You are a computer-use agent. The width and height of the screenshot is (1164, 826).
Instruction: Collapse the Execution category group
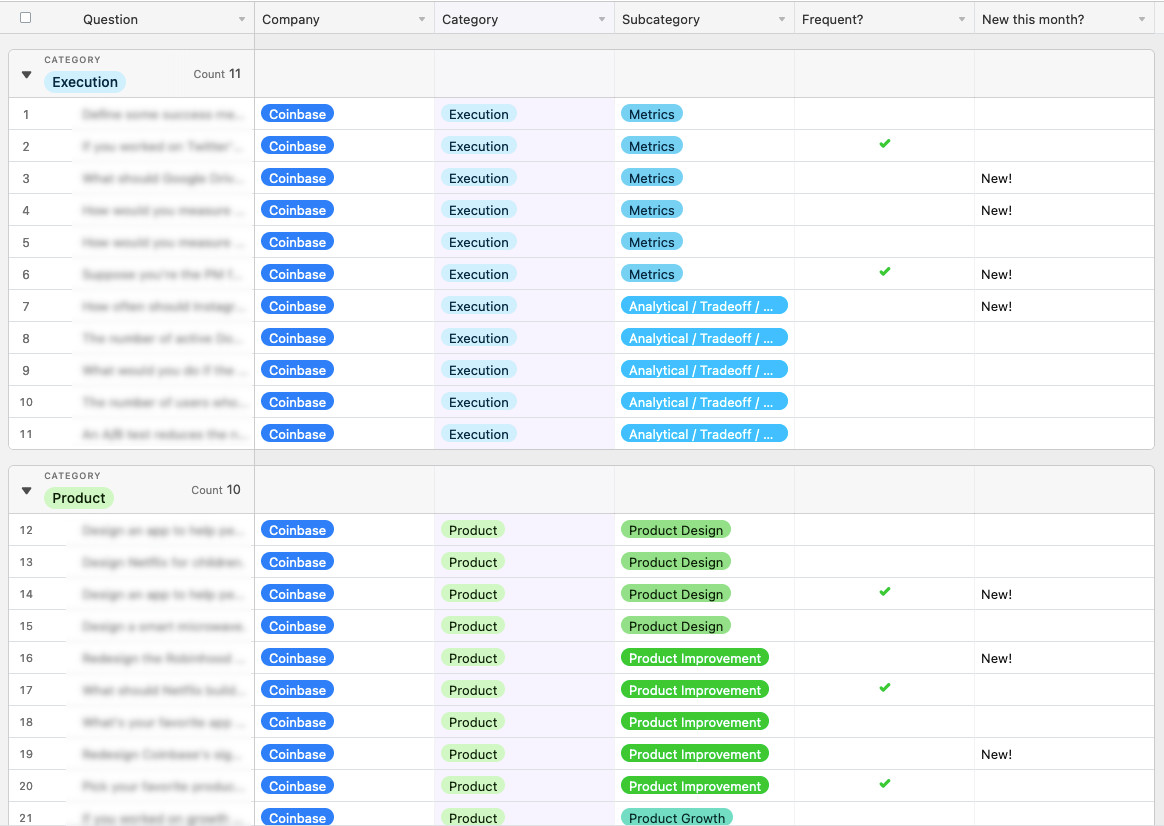click(x=27, y=75)
